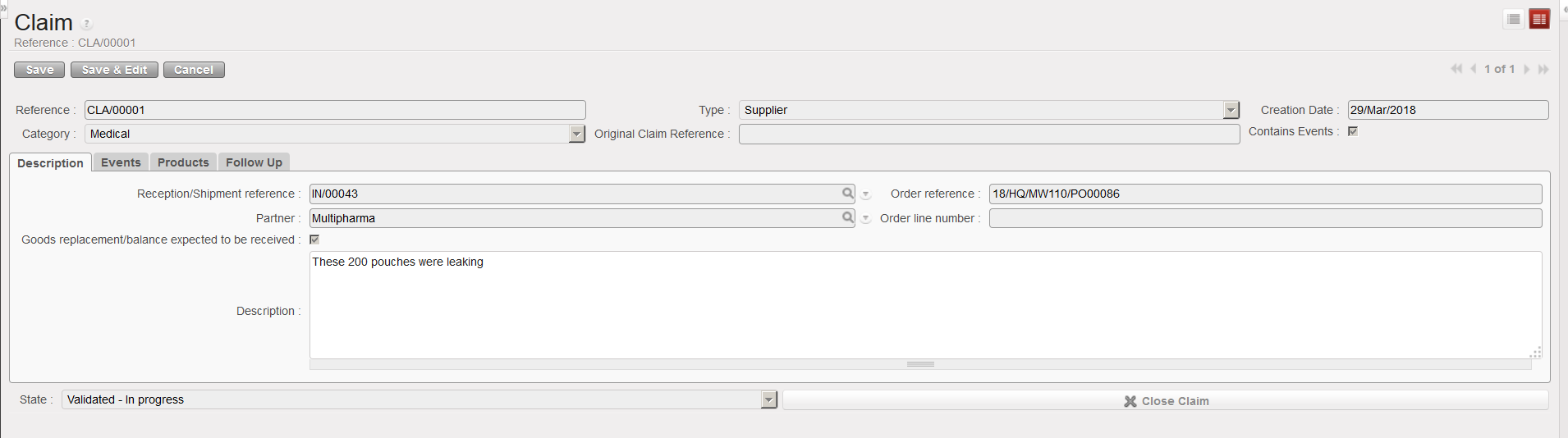This screenshot has height=438, width=1568.
Task: Click the Save button
Action: [39, 70]
